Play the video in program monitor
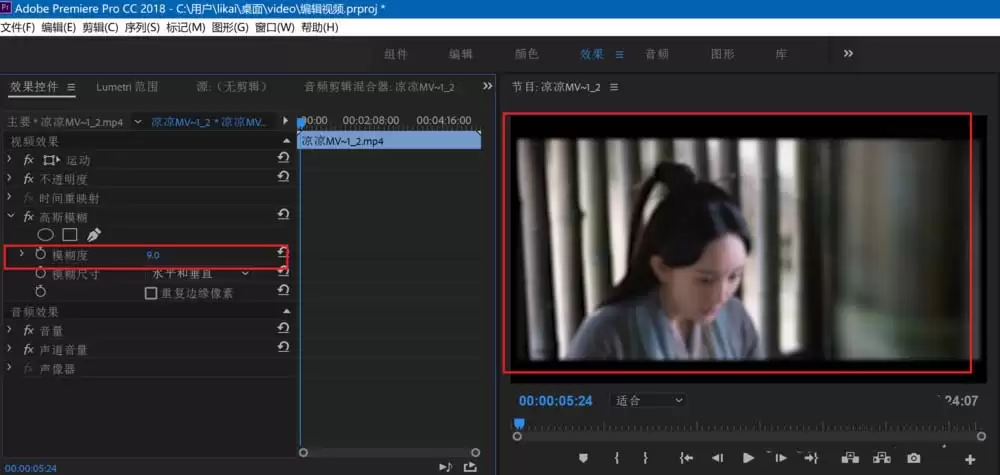The width and height of the screenshot is (1000, 475). coord(748,458)
